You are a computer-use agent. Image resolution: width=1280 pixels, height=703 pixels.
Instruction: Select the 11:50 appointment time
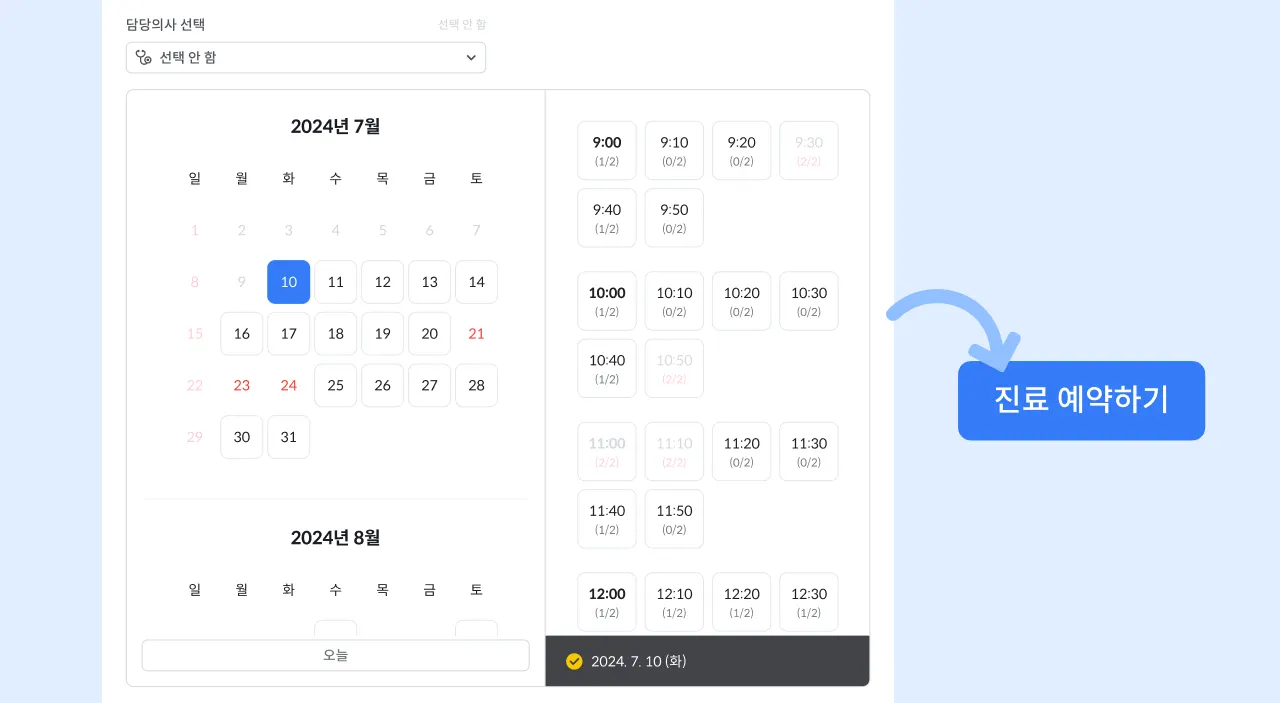tap(674, 518)
